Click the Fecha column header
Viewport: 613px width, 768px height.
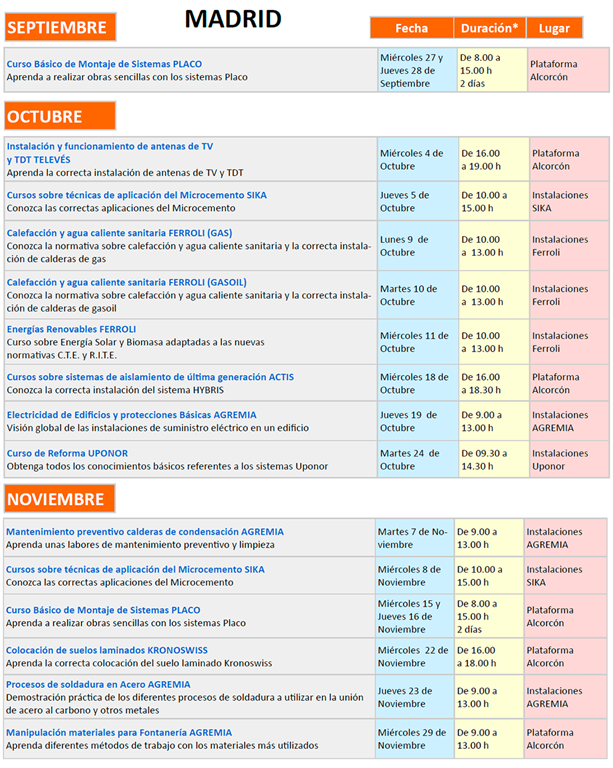[x=411, y=28]
